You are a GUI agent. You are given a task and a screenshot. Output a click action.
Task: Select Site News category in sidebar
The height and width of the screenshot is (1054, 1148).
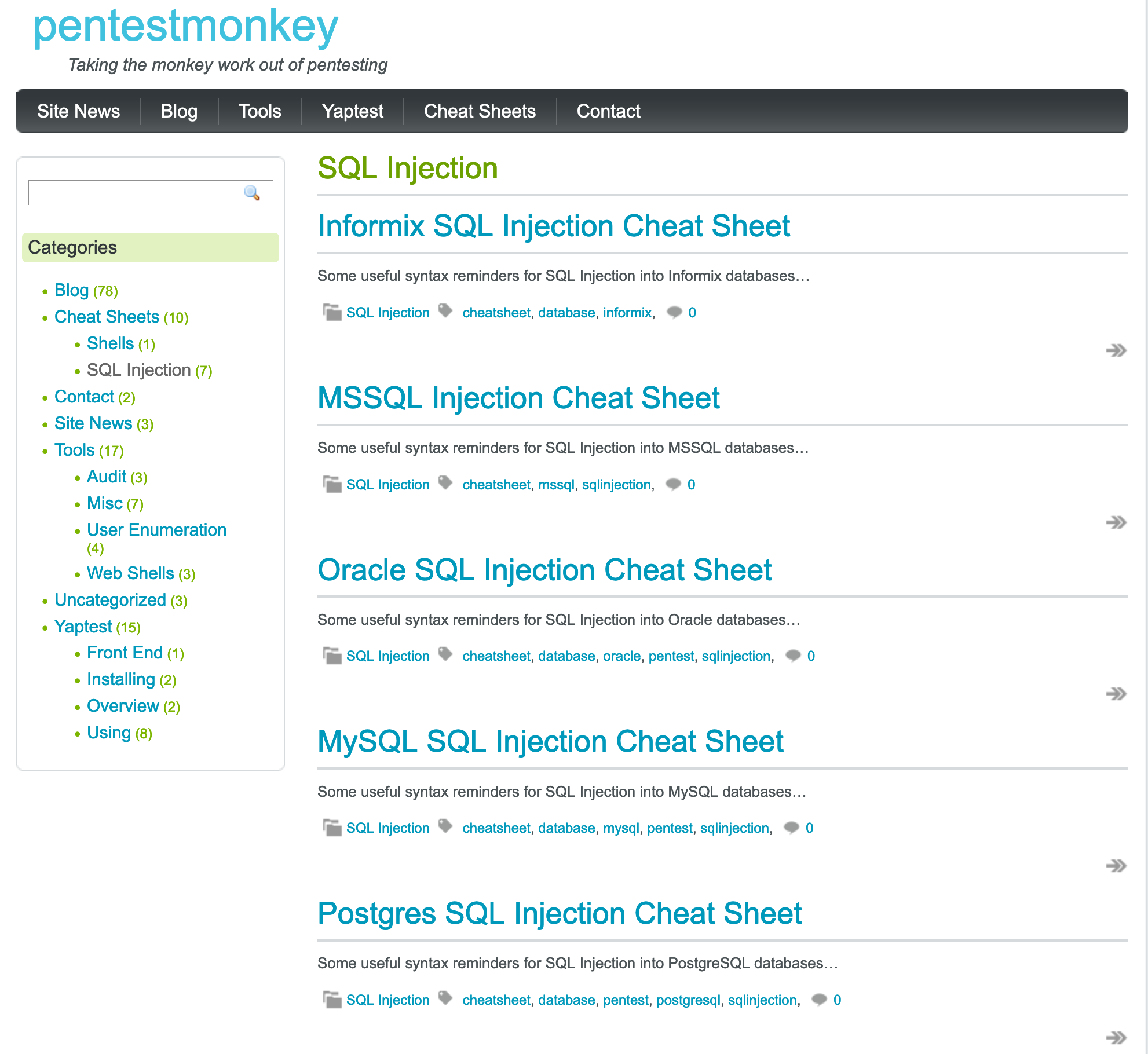click(94, 423)
